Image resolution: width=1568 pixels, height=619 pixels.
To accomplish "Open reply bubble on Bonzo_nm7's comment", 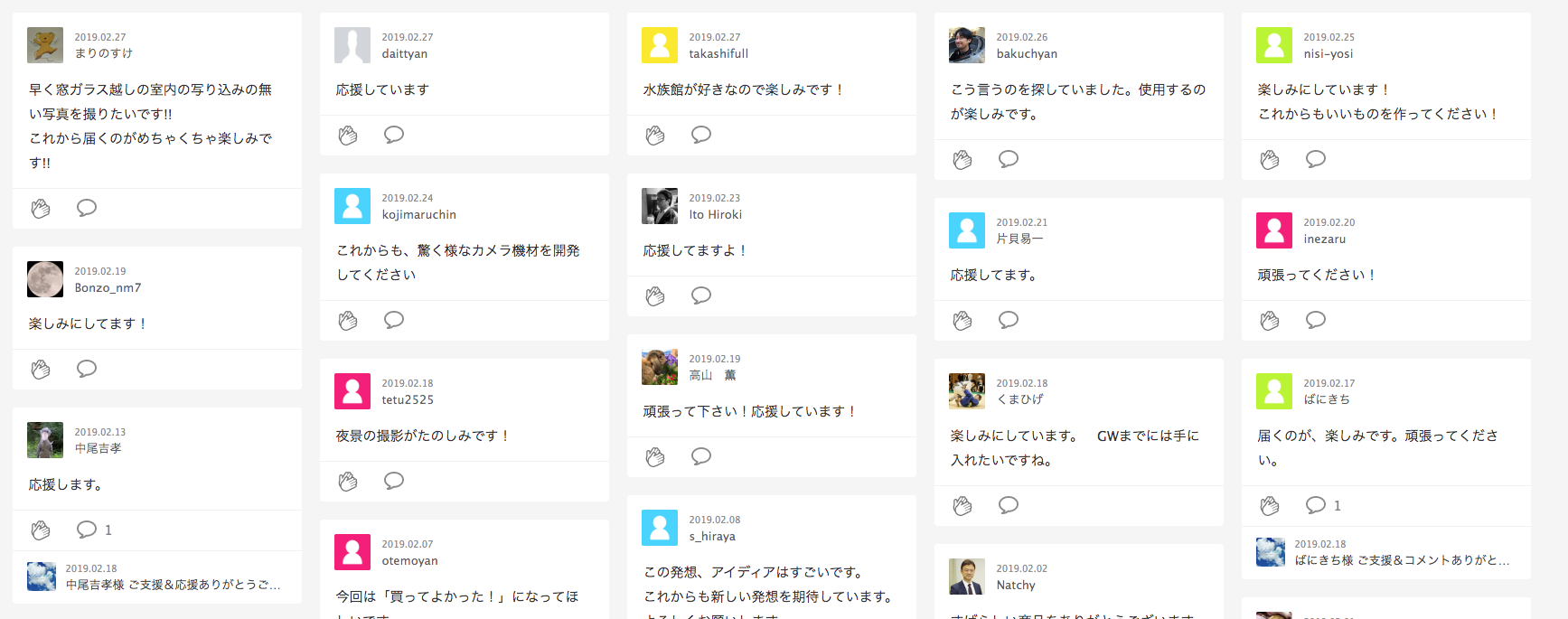I will [x=87, y=369].
